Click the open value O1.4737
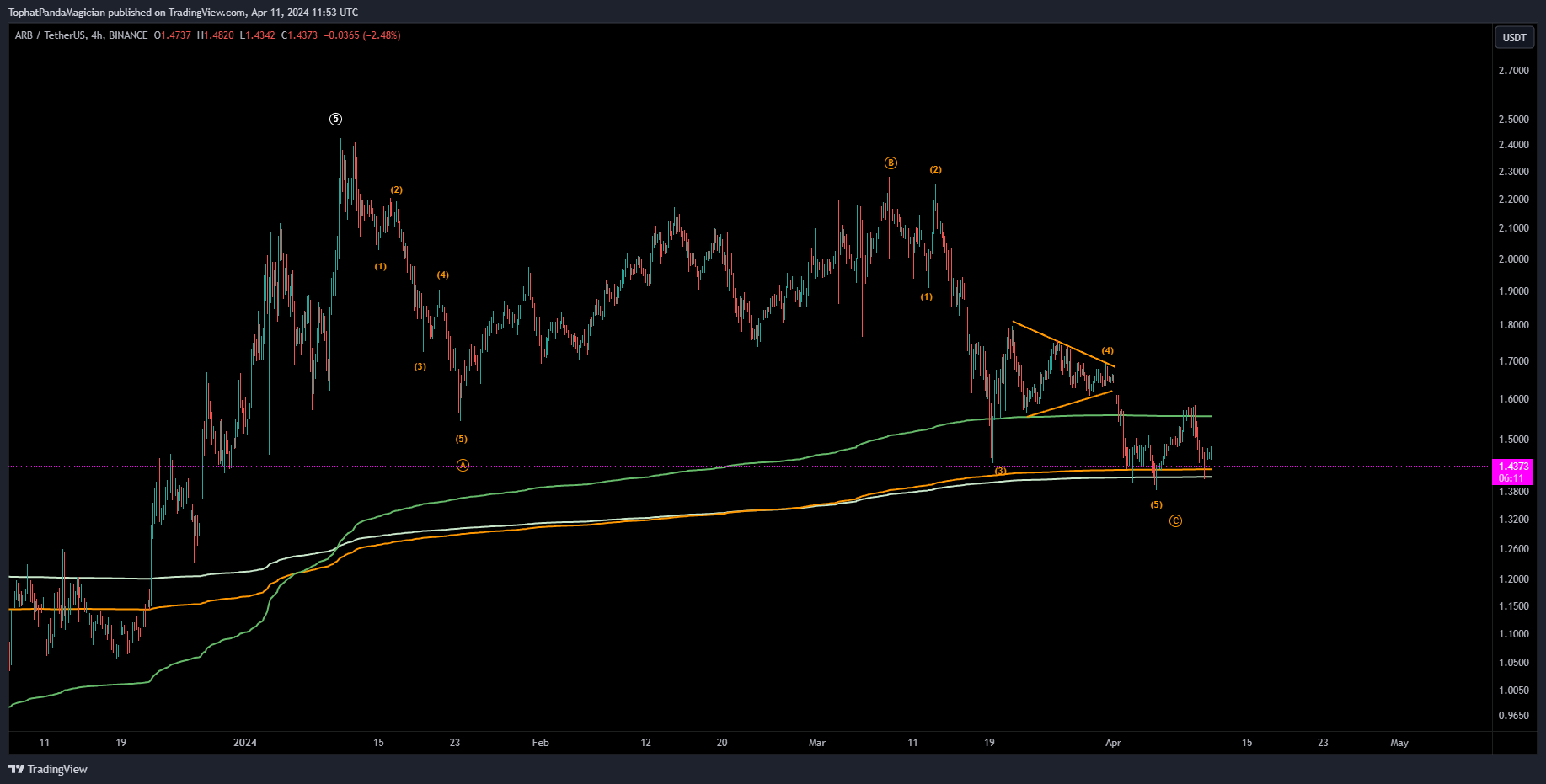1546x784 pixels. click(173, 35)
